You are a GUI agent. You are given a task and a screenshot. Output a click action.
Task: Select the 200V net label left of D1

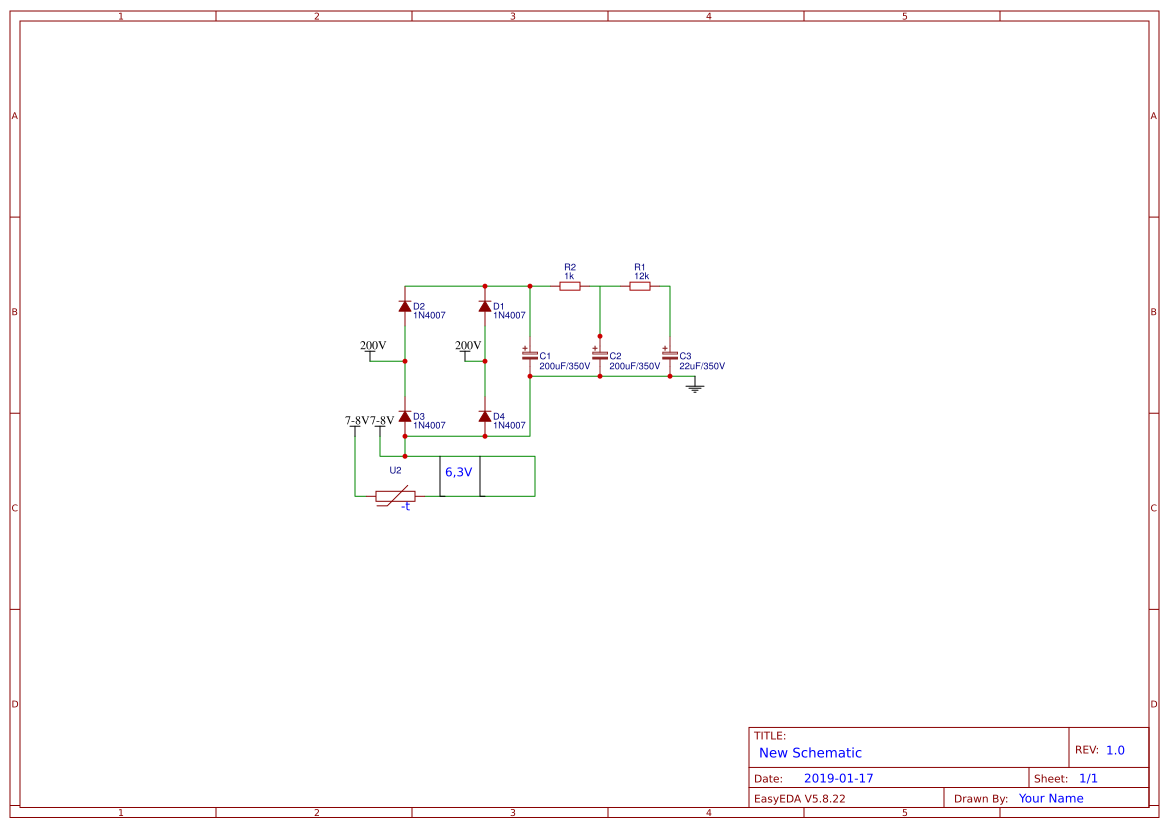[x=468, y=346]
